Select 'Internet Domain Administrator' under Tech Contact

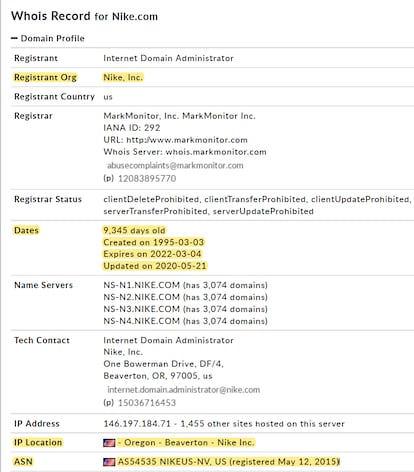168,340
